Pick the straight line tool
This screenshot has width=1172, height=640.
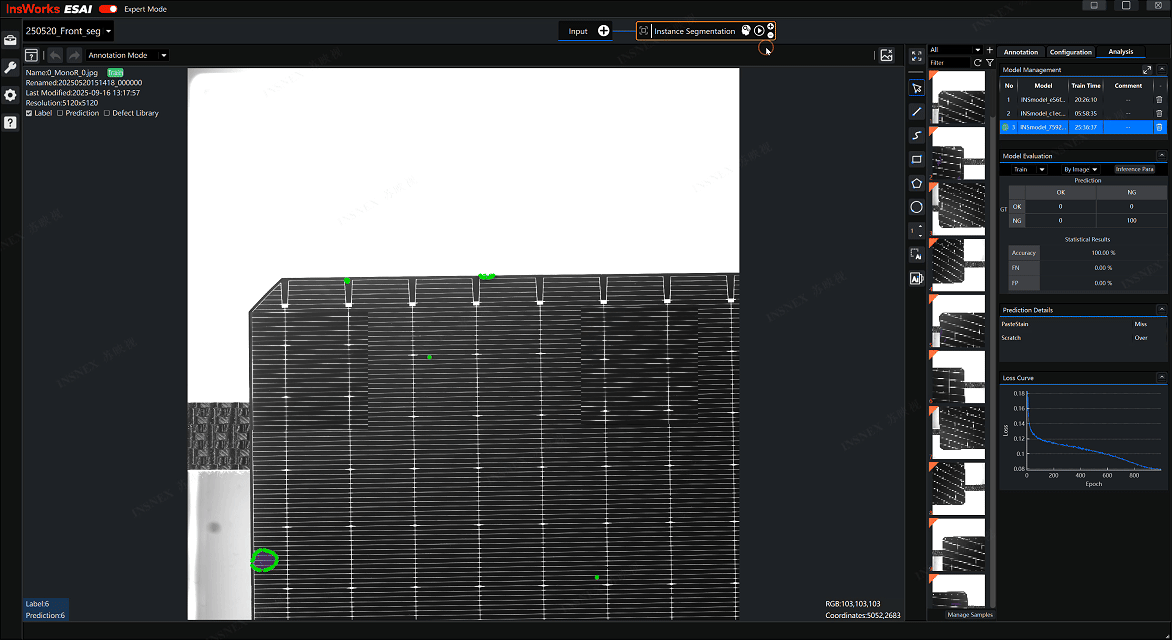coord(916,111)
